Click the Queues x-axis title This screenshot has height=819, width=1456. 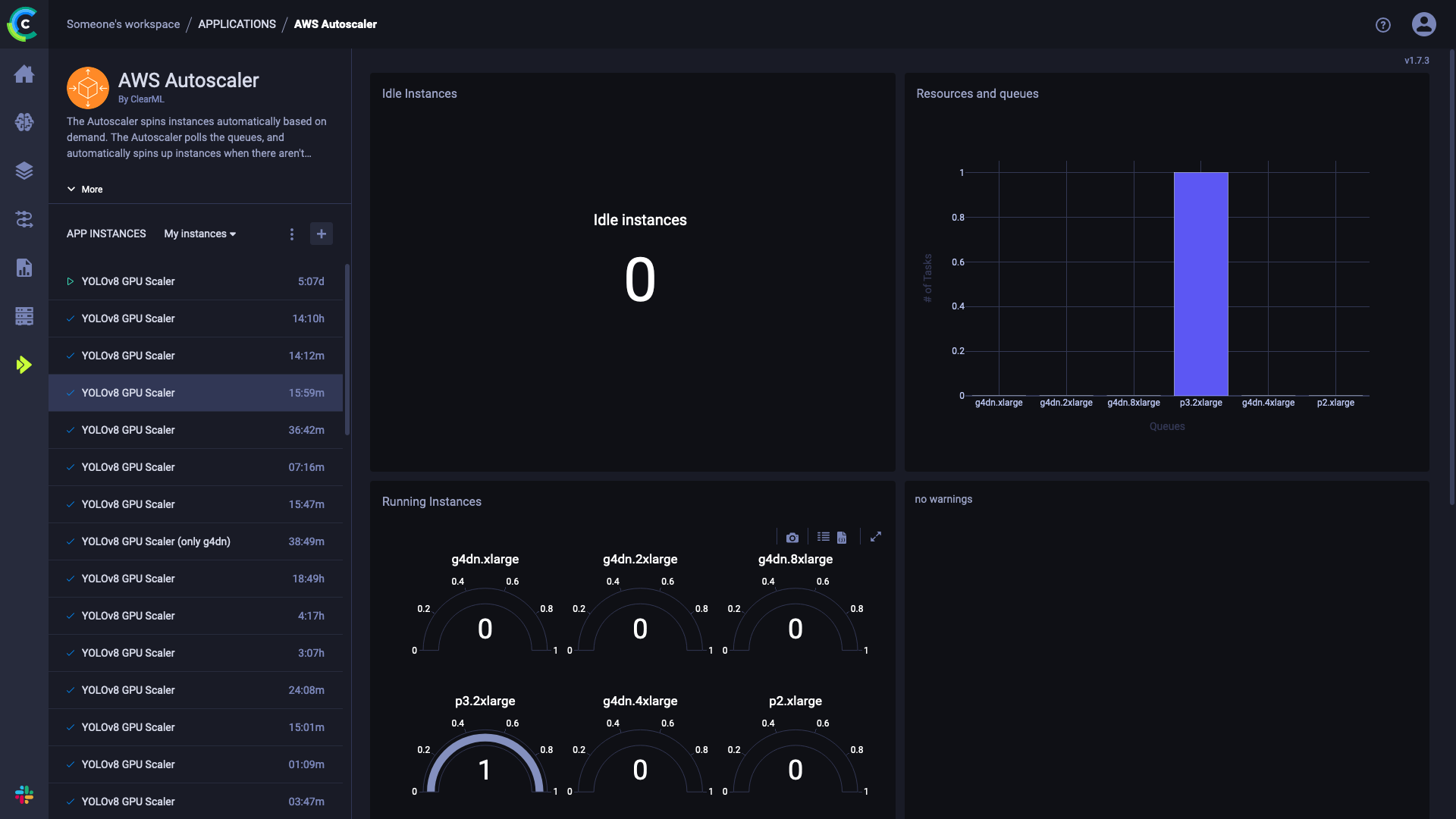[1167, 426]
